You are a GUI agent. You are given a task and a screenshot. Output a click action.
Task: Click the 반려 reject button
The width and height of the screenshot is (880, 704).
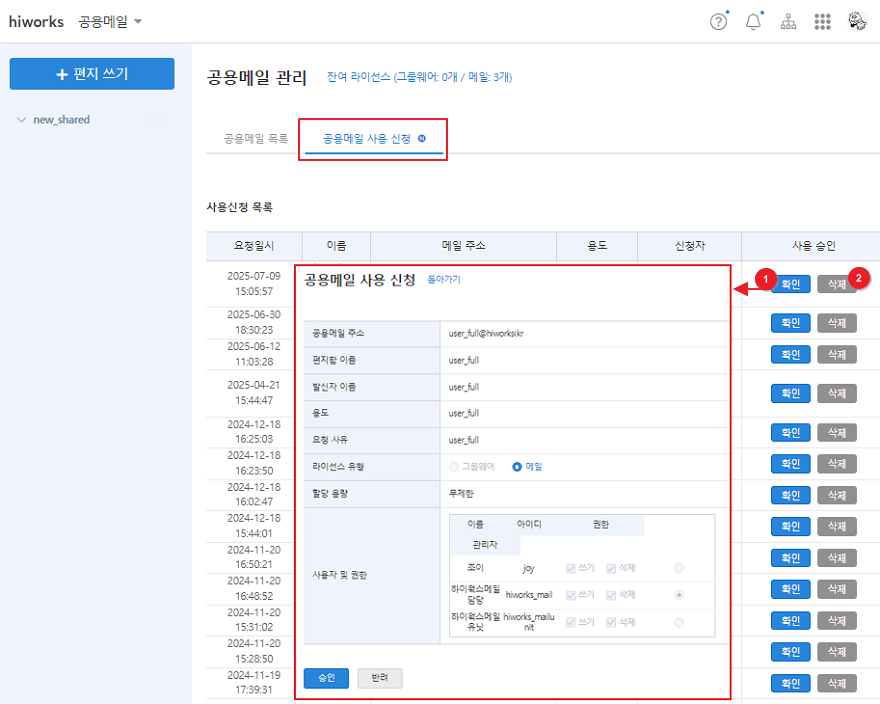pyautogui.click(x=379, y=678)
